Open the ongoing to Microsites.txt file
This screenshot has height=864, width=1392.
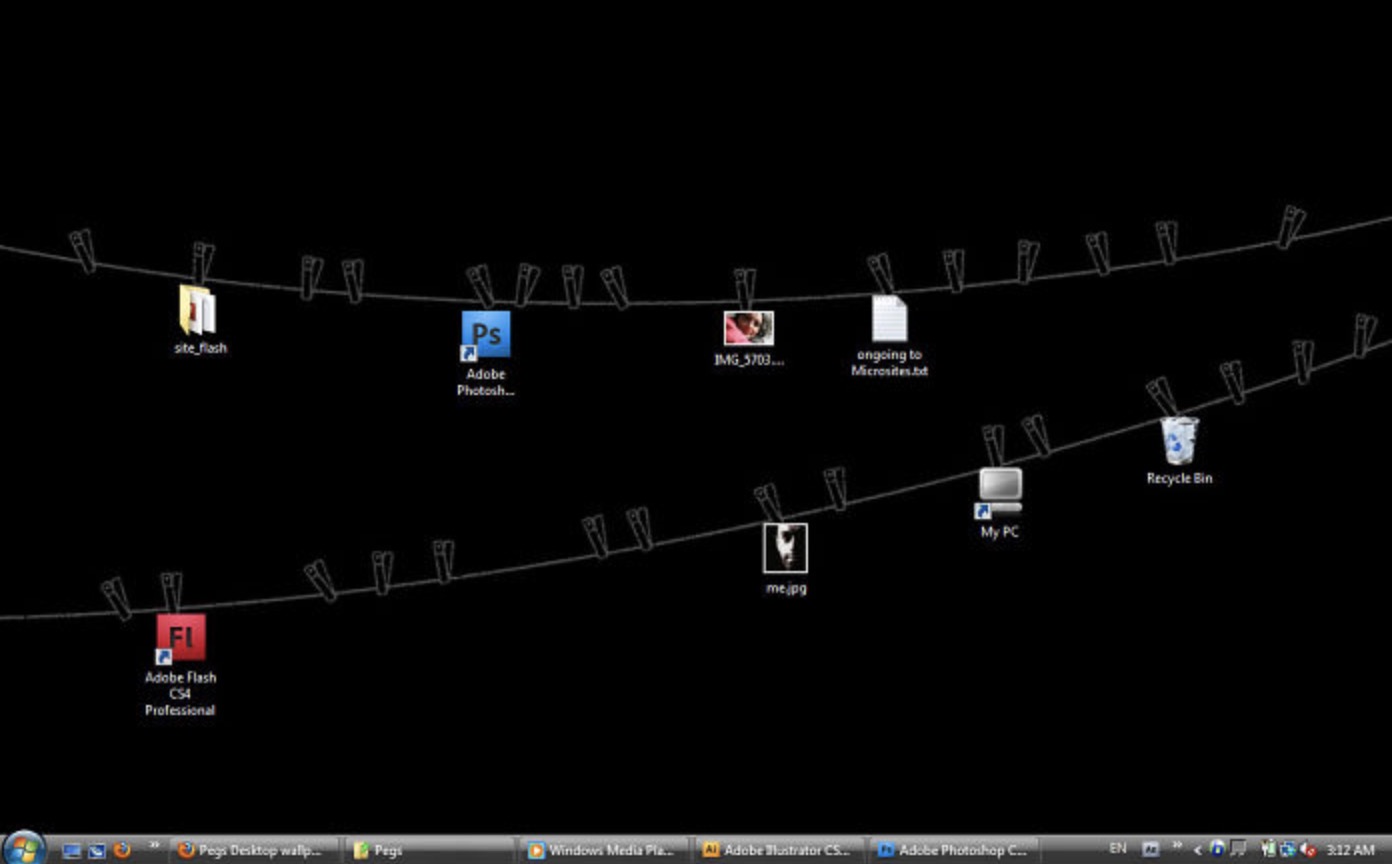click(887, 318)
